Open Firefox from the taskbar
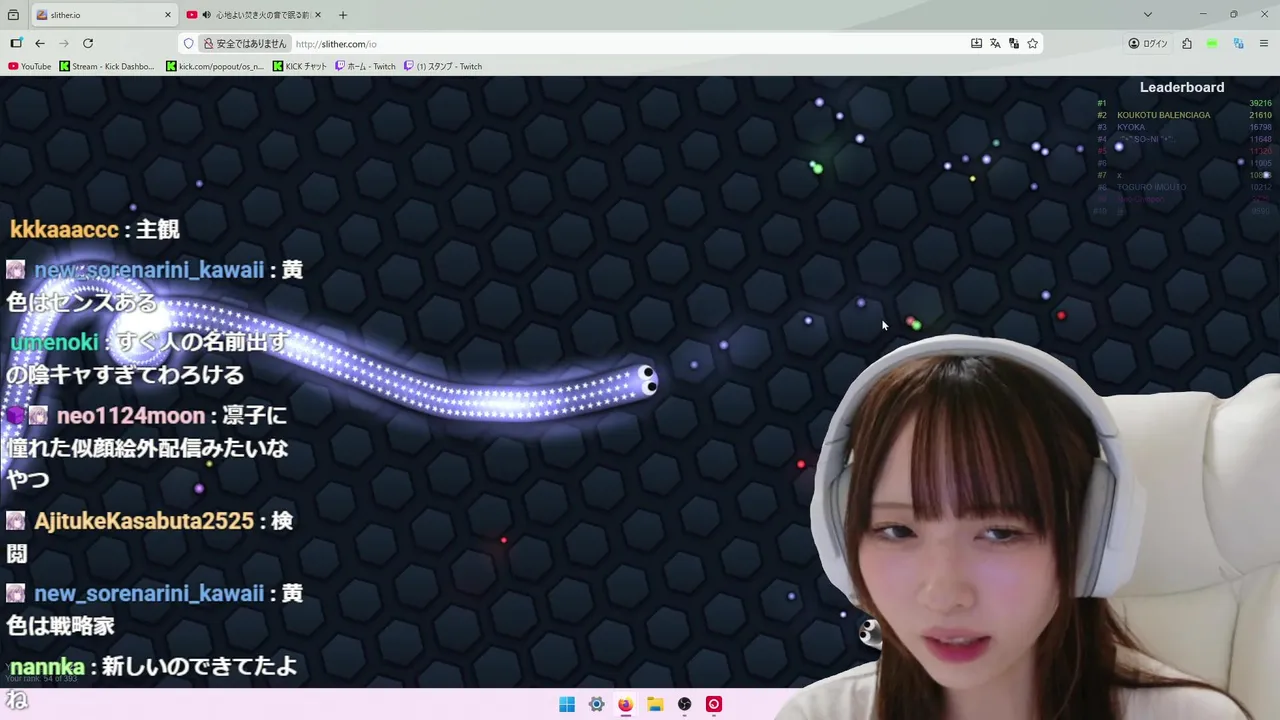1280x720 pixels. point(625,704)
